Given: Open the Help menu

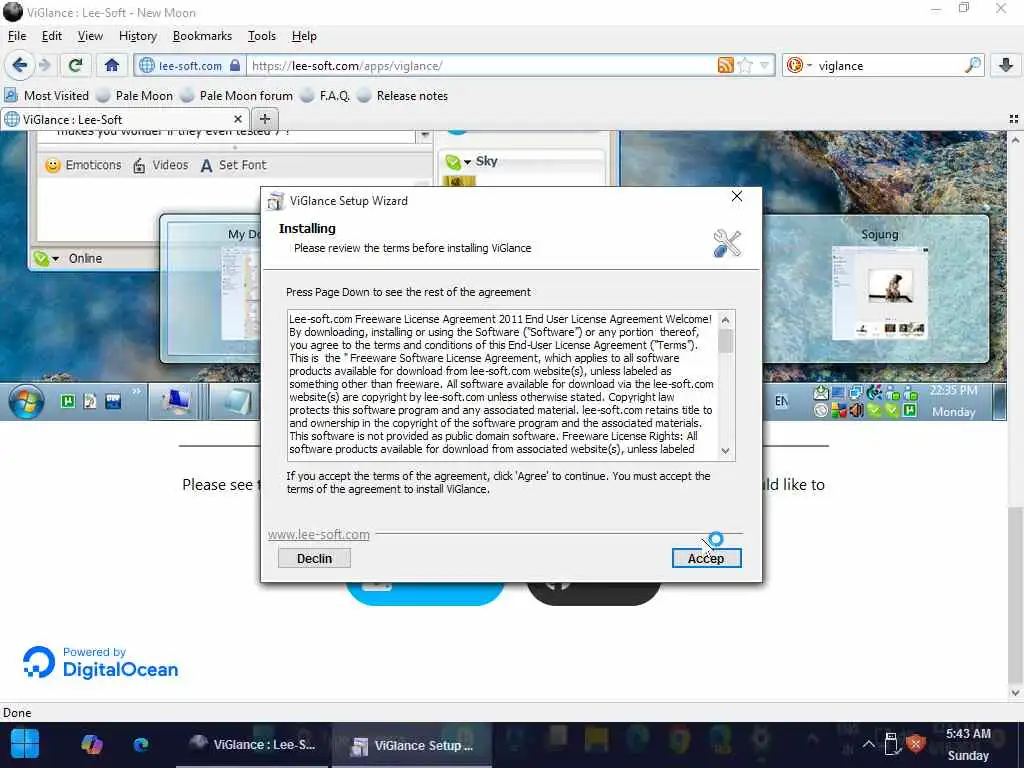Looking at the screenshot, I should pos(304,36).
